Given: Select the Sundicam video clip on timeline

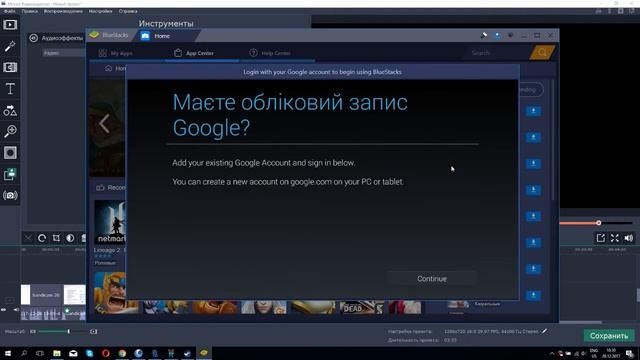Looking at the screenshot, I should 41,295.
